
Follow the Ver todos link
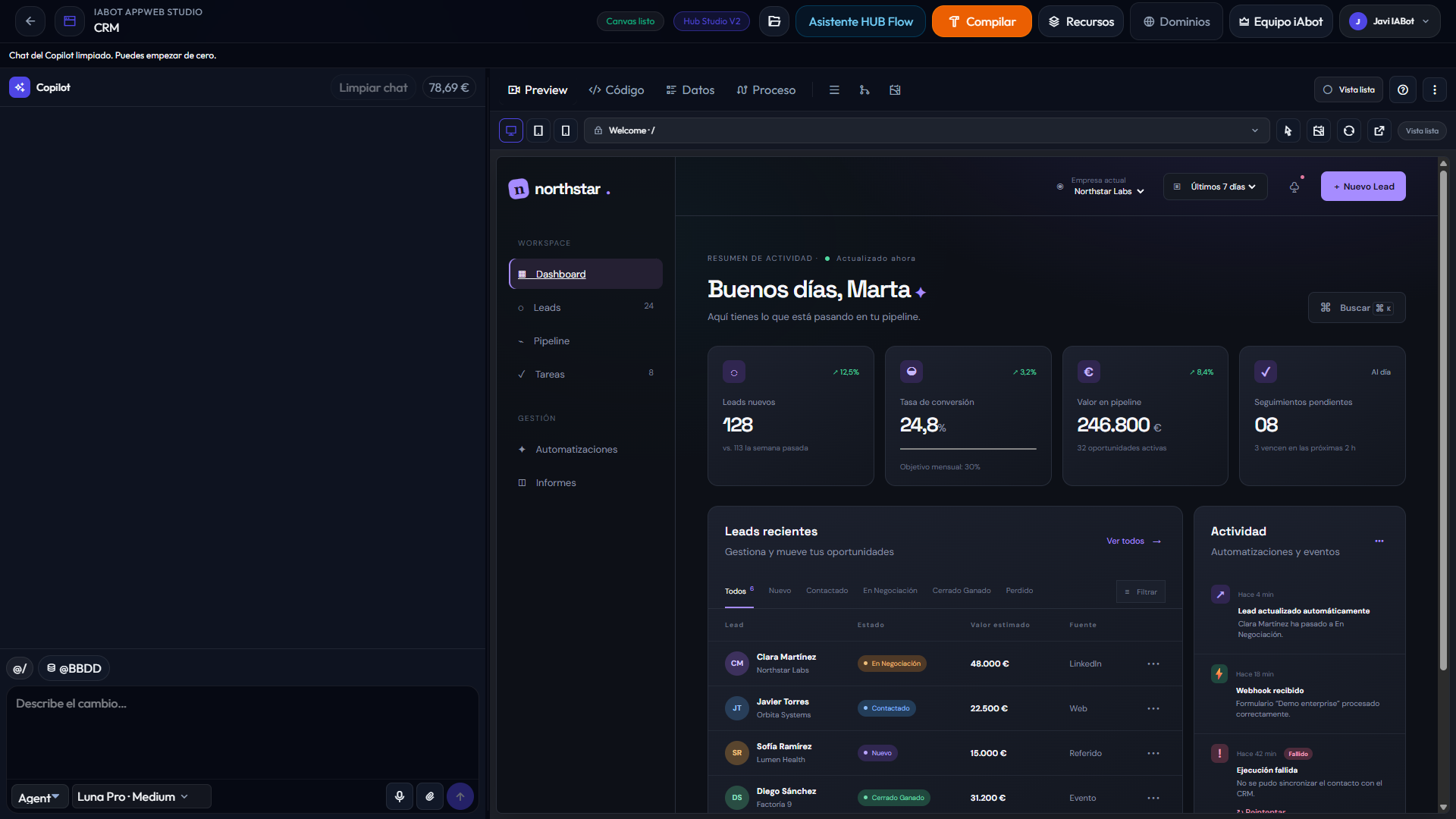1134,541
